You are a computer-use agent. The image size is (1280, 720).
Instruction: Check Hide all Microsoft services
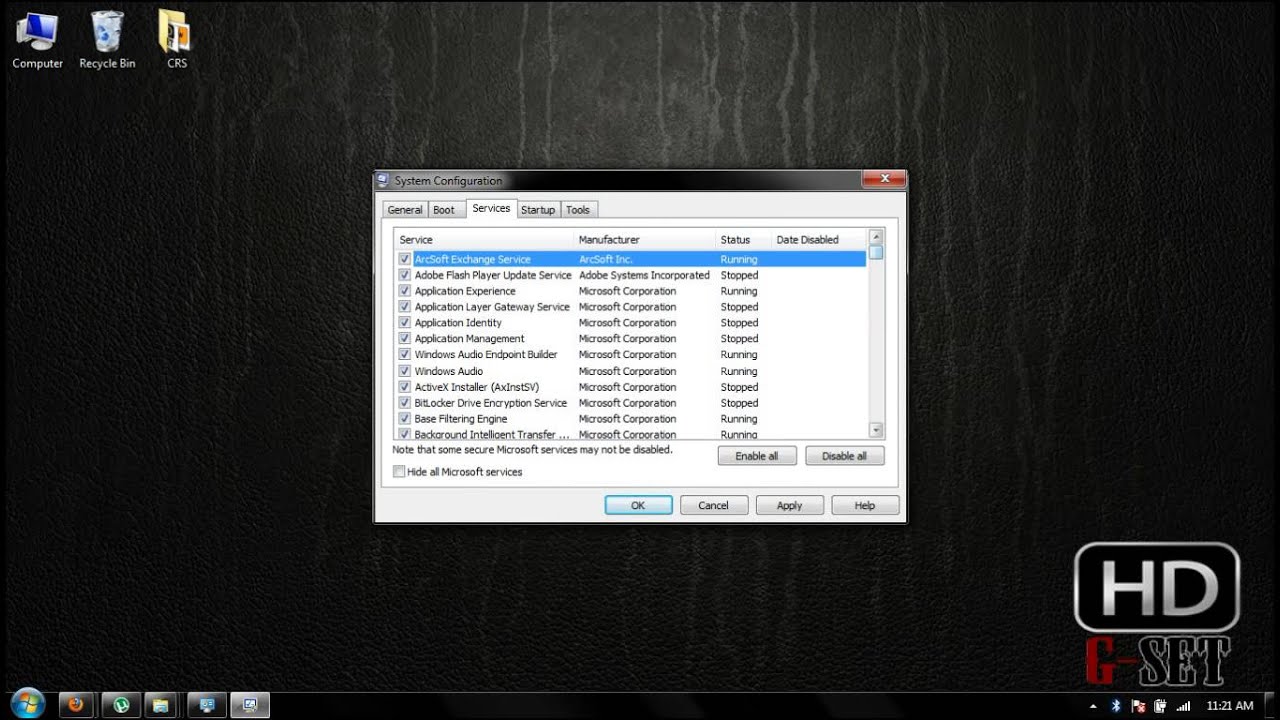(x=399, y=472)
